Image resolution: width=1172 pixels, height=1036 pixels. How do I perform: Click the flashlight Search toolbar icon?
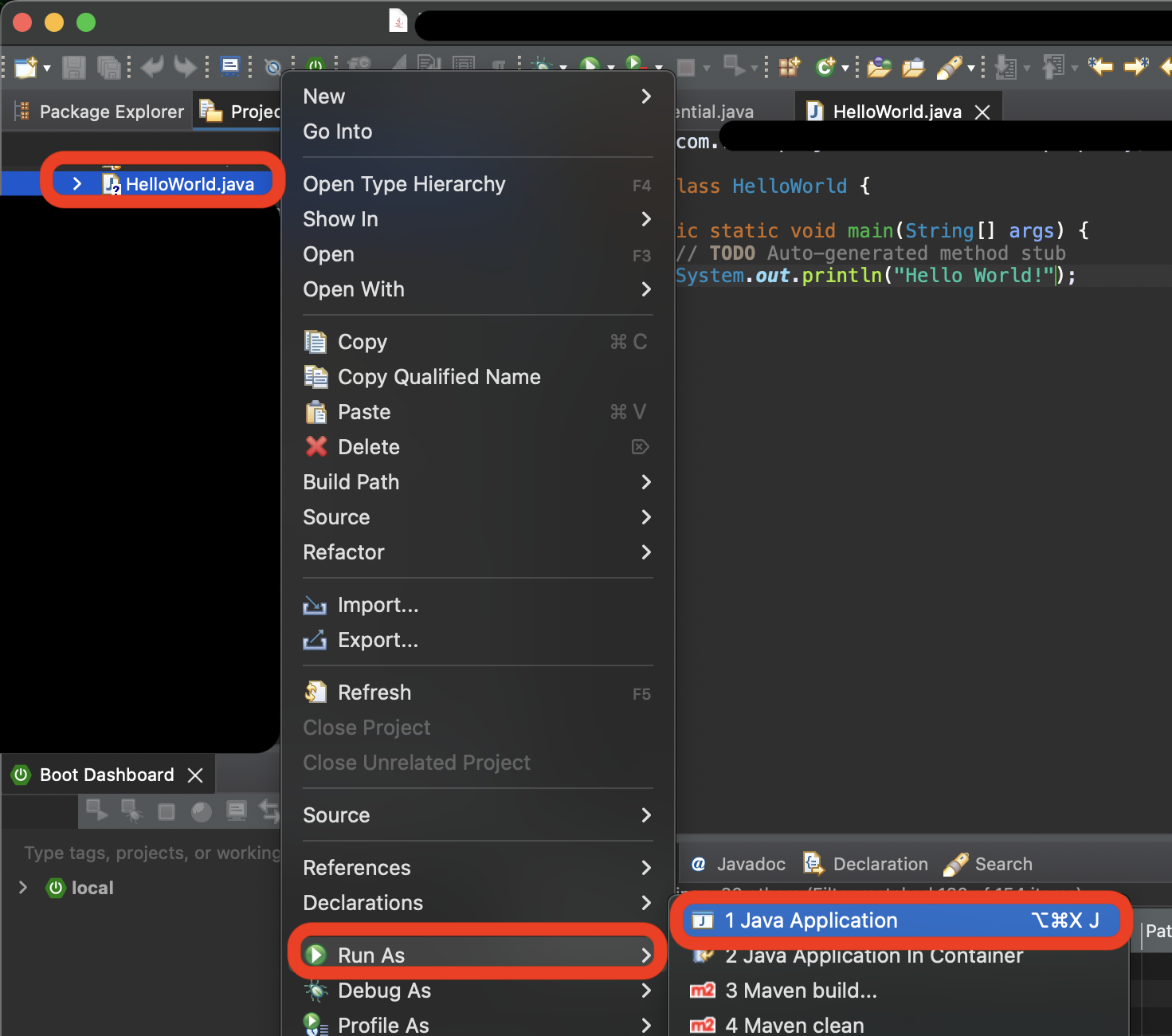tap(948, 68)
